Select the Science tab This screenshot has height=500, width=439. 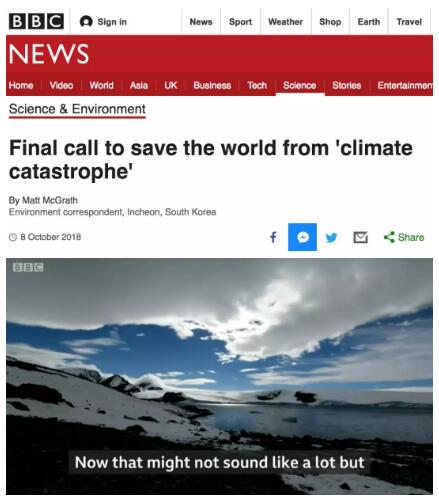300,85
